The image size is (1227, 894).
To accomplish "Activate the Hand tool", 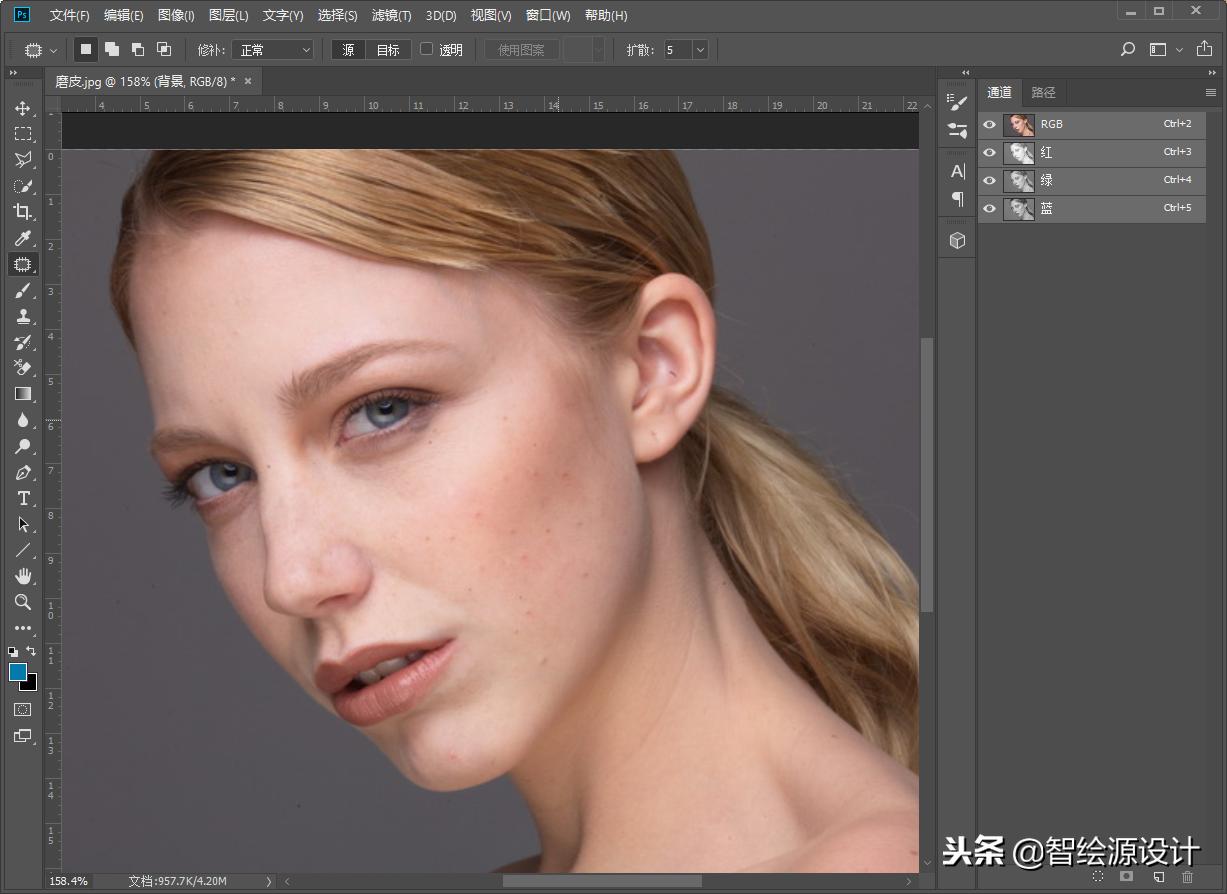I will coord(22,576).
